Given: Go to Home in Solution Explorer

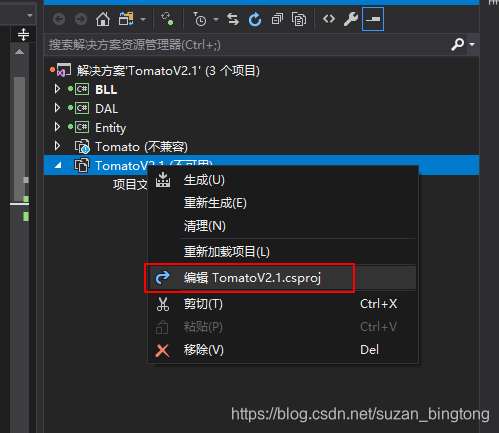Looking at the screenshot, I should [x=103, y=19].
